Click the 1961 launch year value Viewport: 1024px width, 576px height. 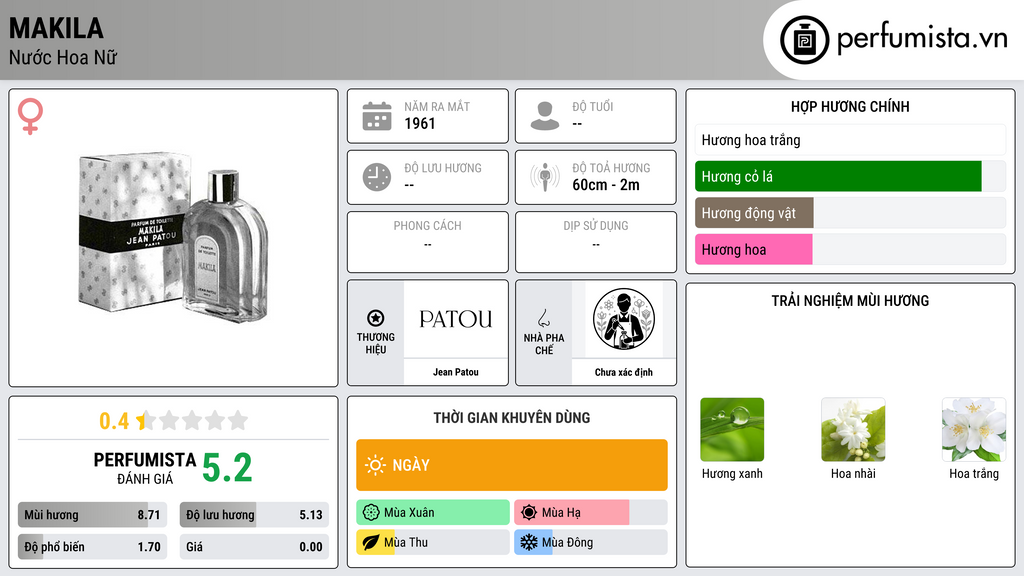tap(419, 123)
